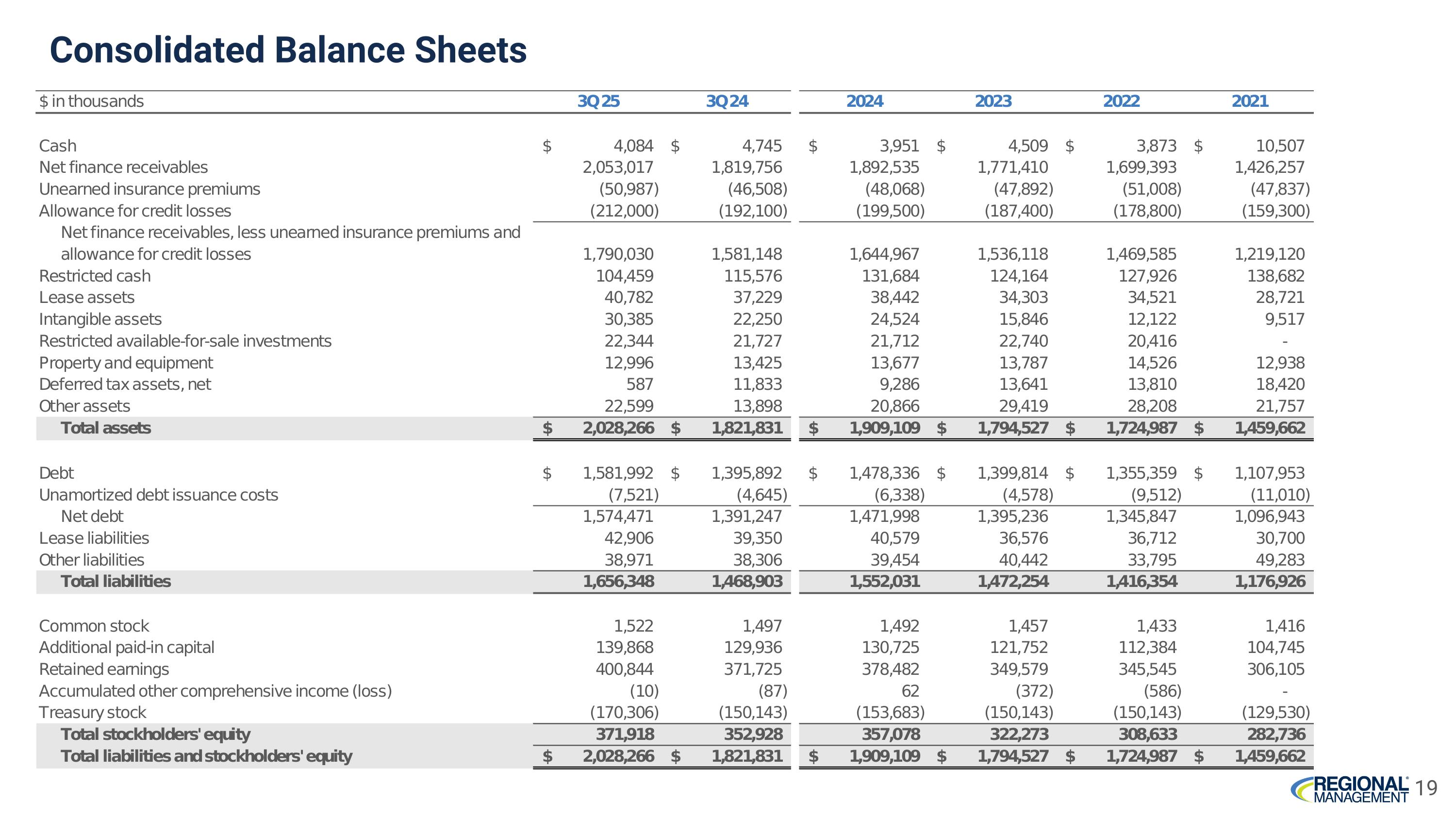Select the 2021 Cash value 10,507
Screen dimensions: 1456x819
tap(1280, 146)
